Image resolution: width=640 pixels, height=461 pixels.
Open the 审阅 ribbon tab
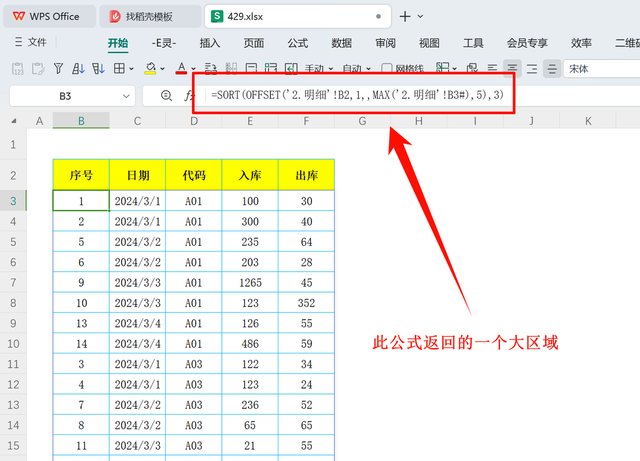tap(386, 43)
